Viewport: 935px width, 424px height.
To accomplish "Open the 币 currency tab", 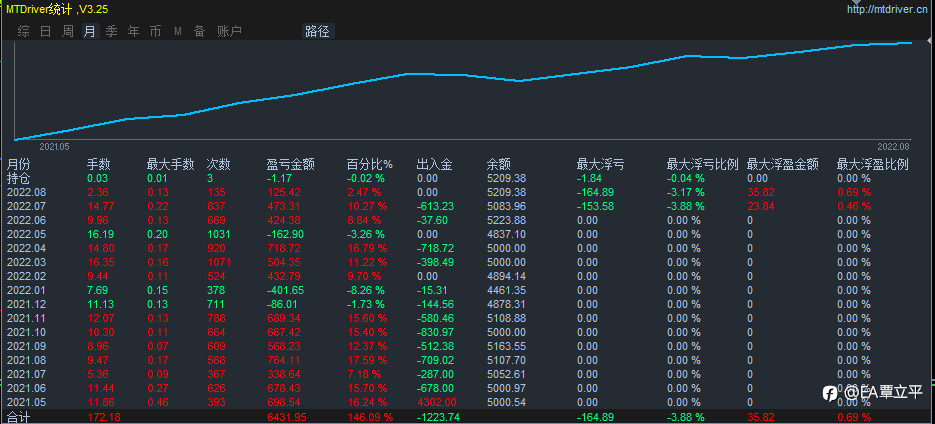I will [x=155, y=32].
